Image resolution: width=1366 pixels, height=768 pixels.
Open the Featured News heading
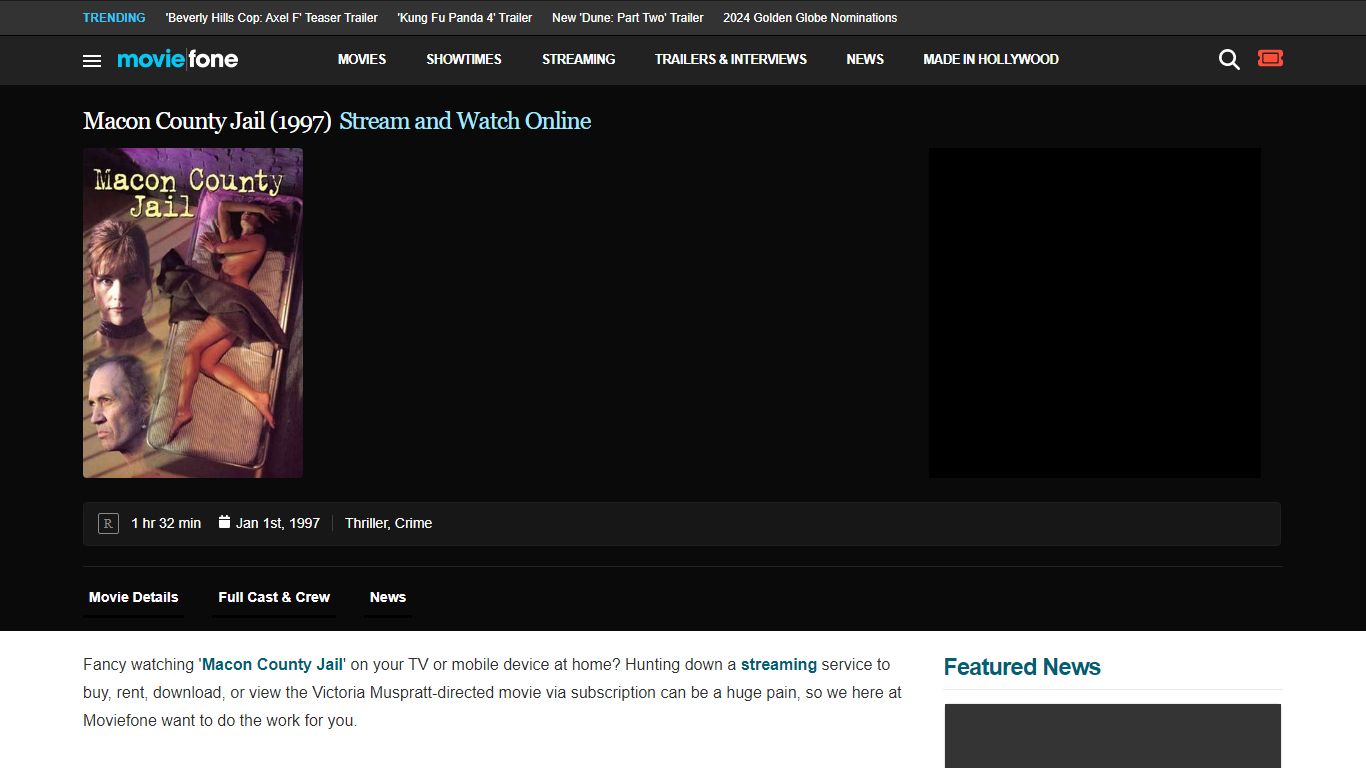click(x=1022, y=667)
